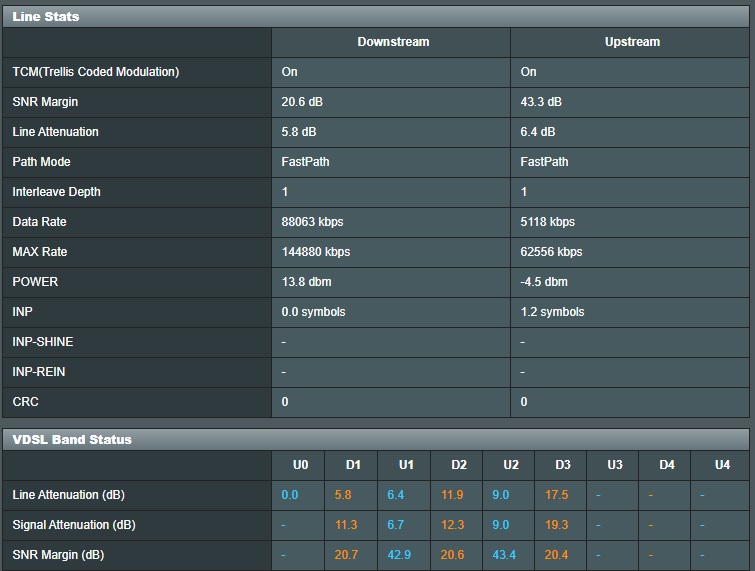Image resolution: width=755 pixels, height=571 pixels.
Task: Click the upstream SNR Margin value 43.3 dB
Action: 541,102
